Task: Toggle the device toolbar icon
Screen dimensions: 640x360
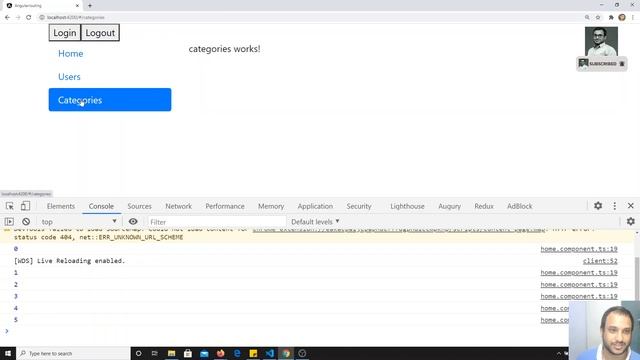Action: [25, 206]
